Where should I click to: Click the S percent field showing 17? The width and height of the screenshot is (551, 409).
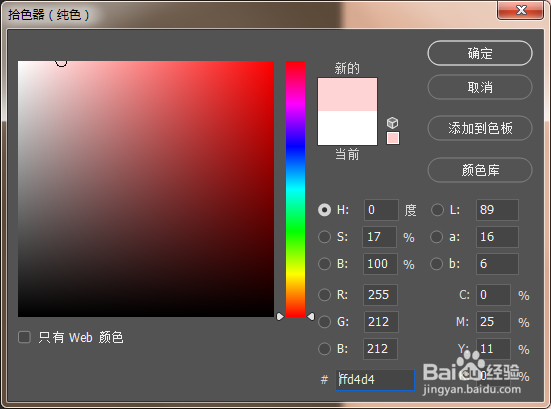(380, 237)
